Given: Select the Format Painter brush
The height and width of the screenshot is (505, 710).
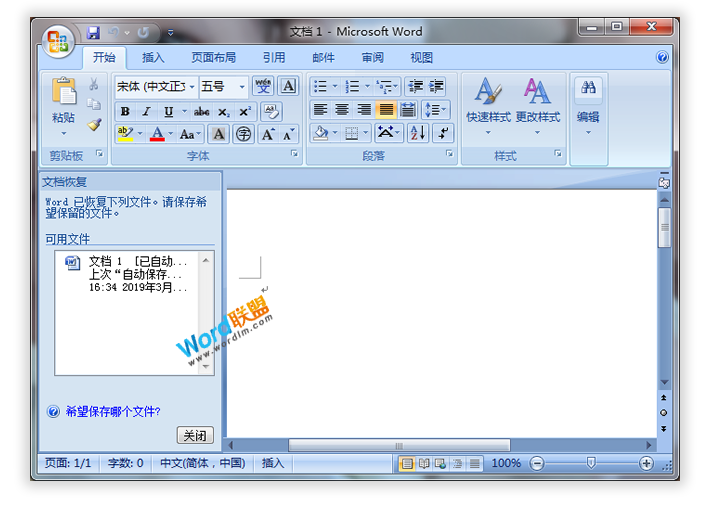Looking at the screenshot, I should 94,125.
